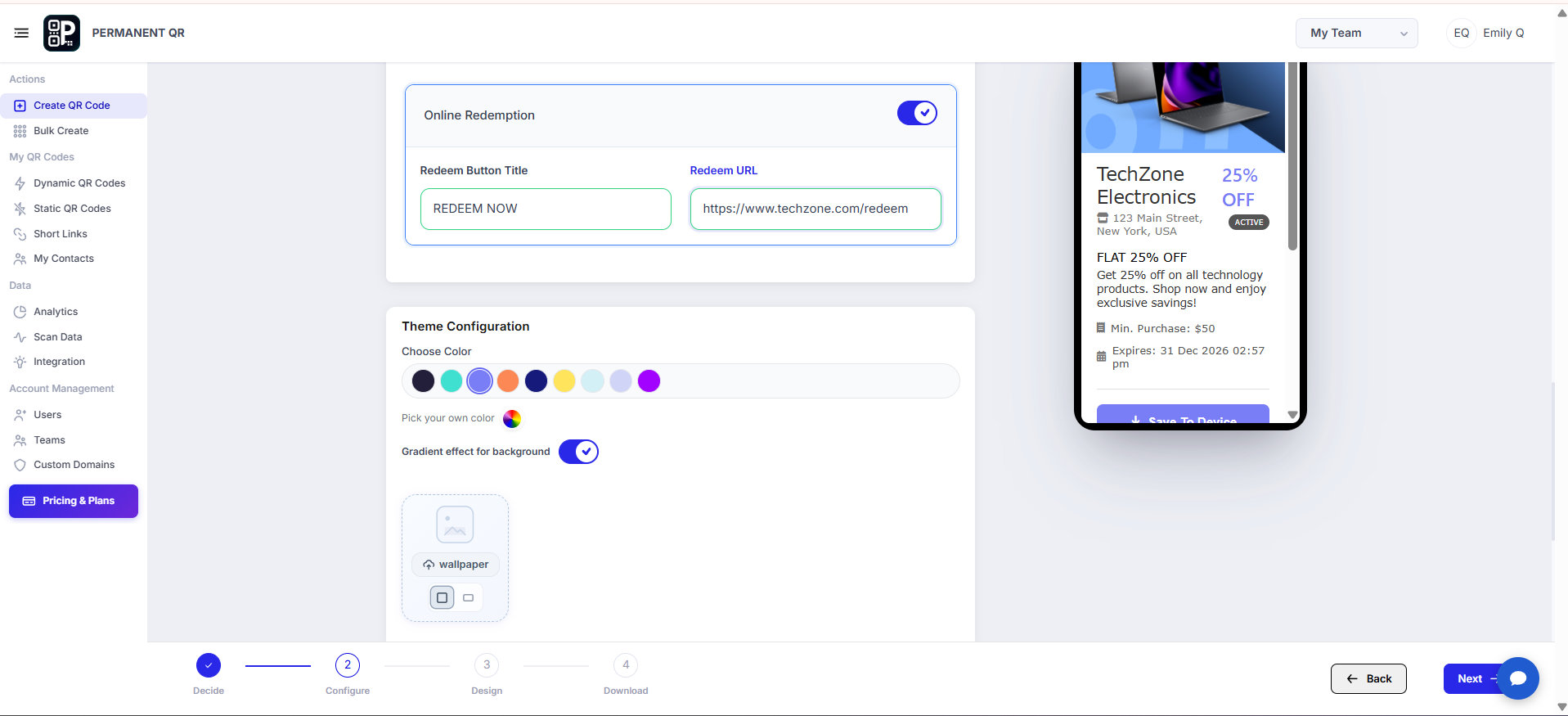Click the Back button
The height and width of the screenshot is (716, 1568).
point(1368,678)
